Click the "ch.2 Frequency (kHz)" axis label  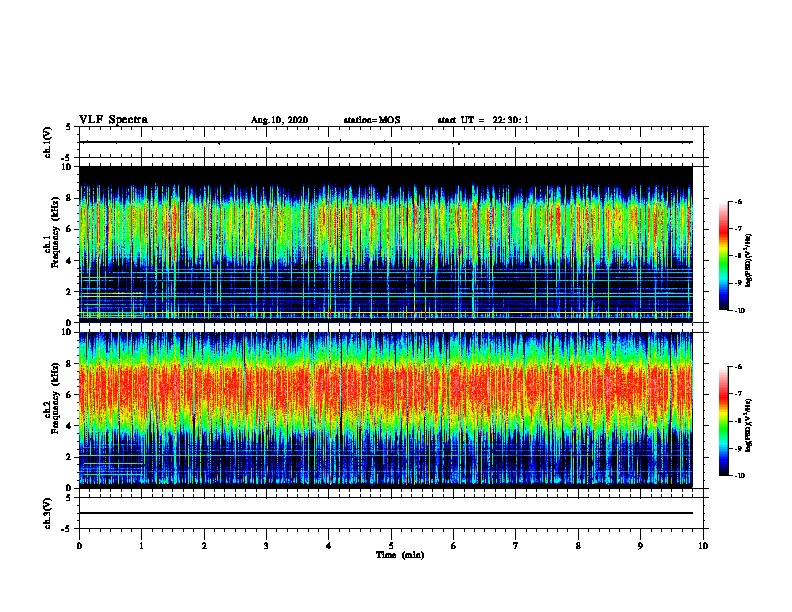(51, 398)
